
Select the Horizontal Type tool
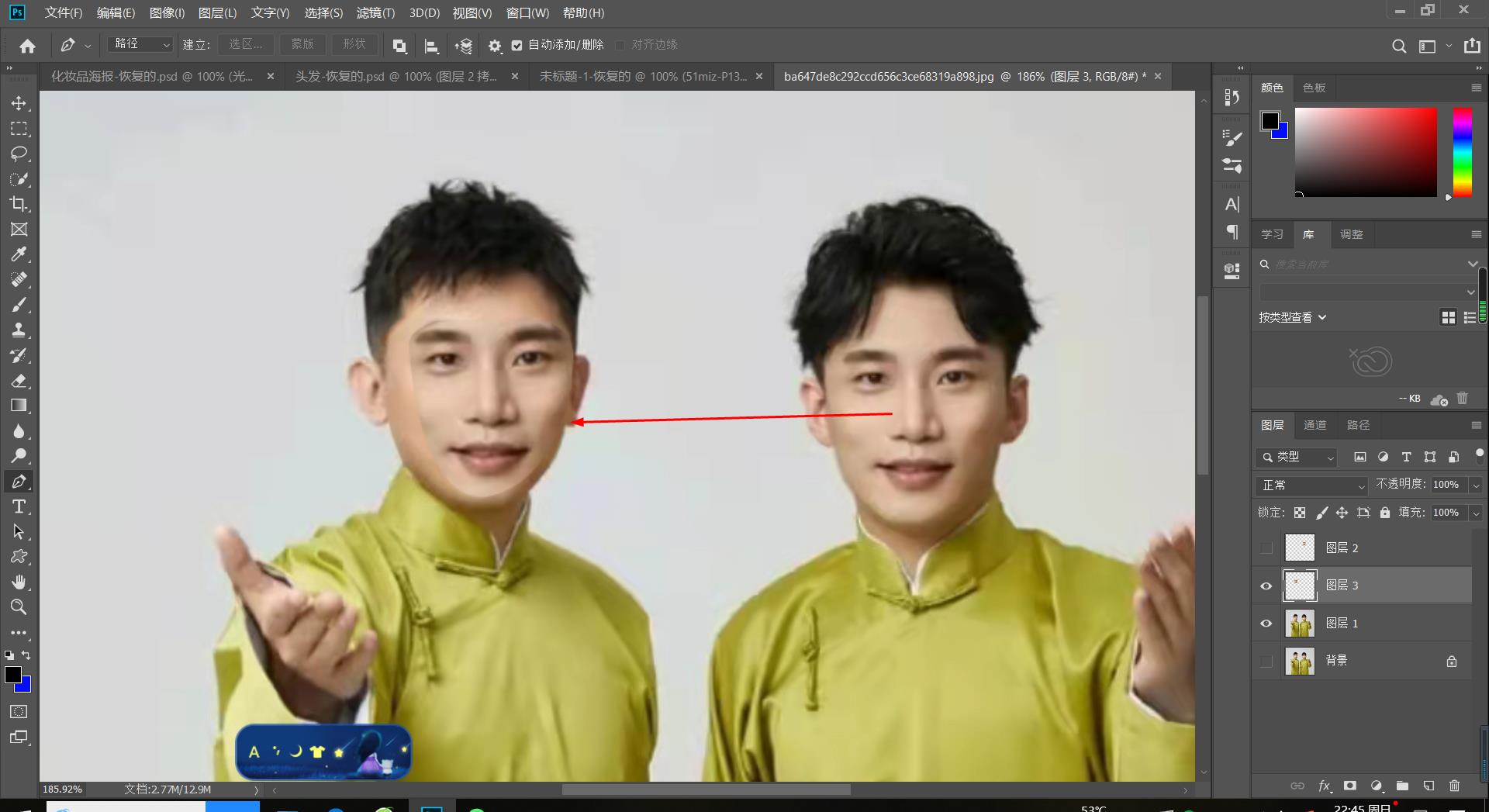click(x=19, y=506)
